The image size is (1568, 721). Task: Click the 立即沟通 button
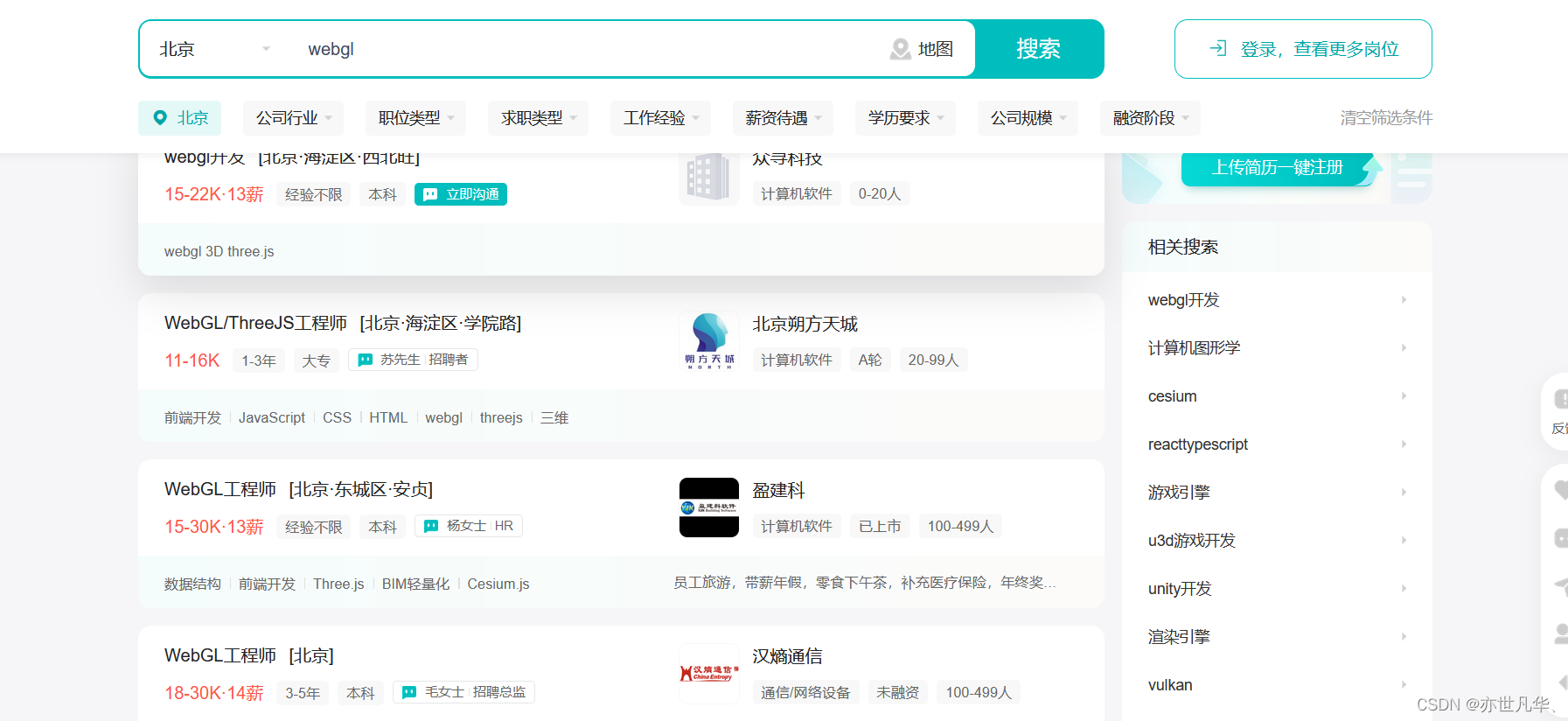461,194
